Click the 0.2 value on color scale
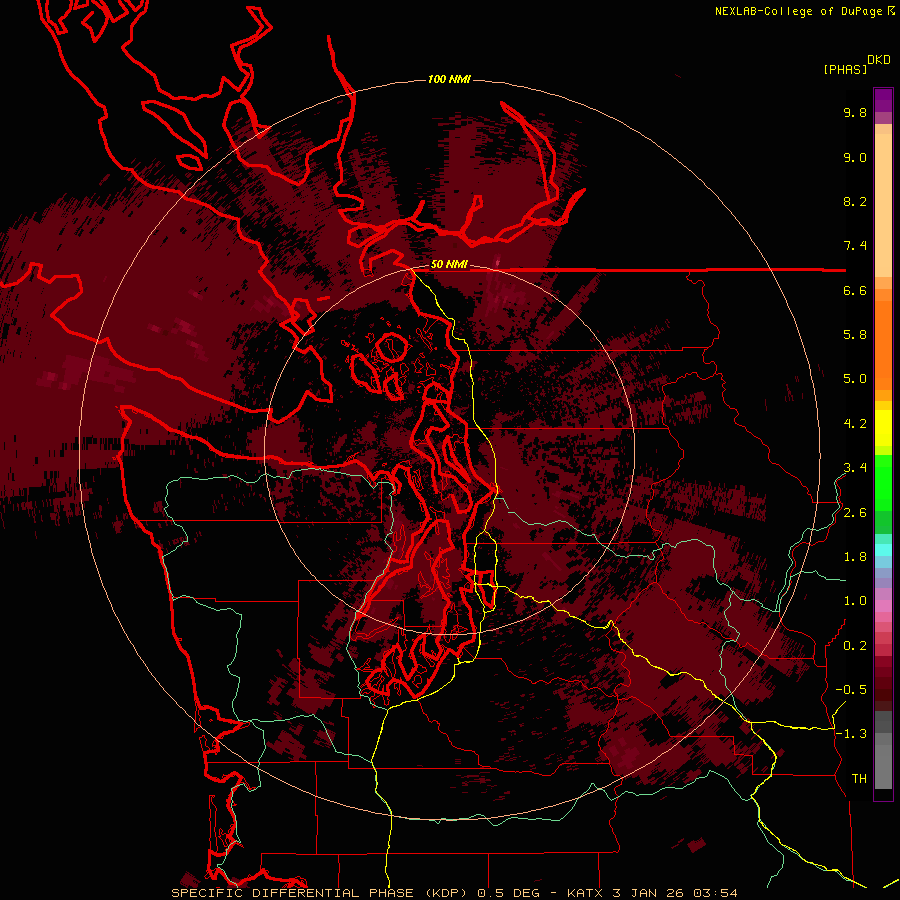Viewport: 900px width, 900px height. pyautogui.click(x=855, y=646)
